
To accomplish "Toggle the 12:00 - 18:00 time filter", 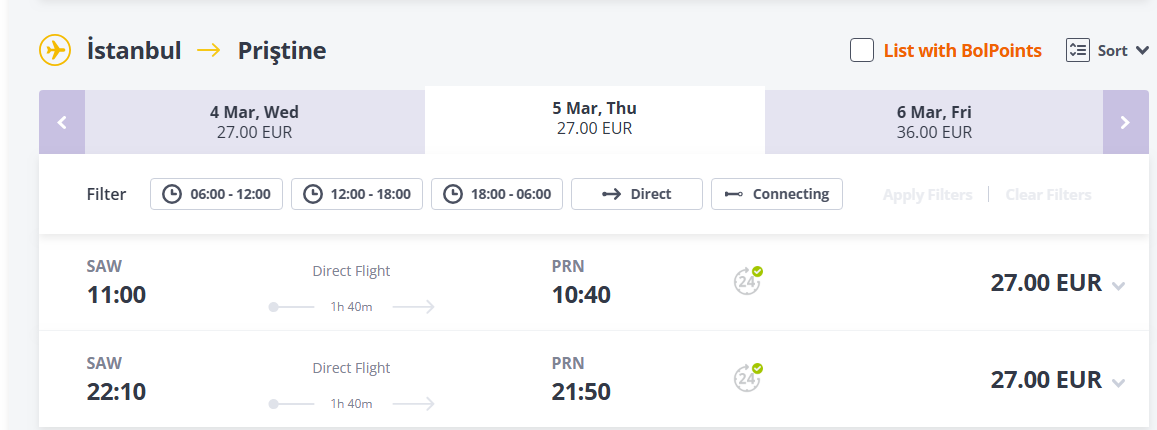I will (357, 194).
